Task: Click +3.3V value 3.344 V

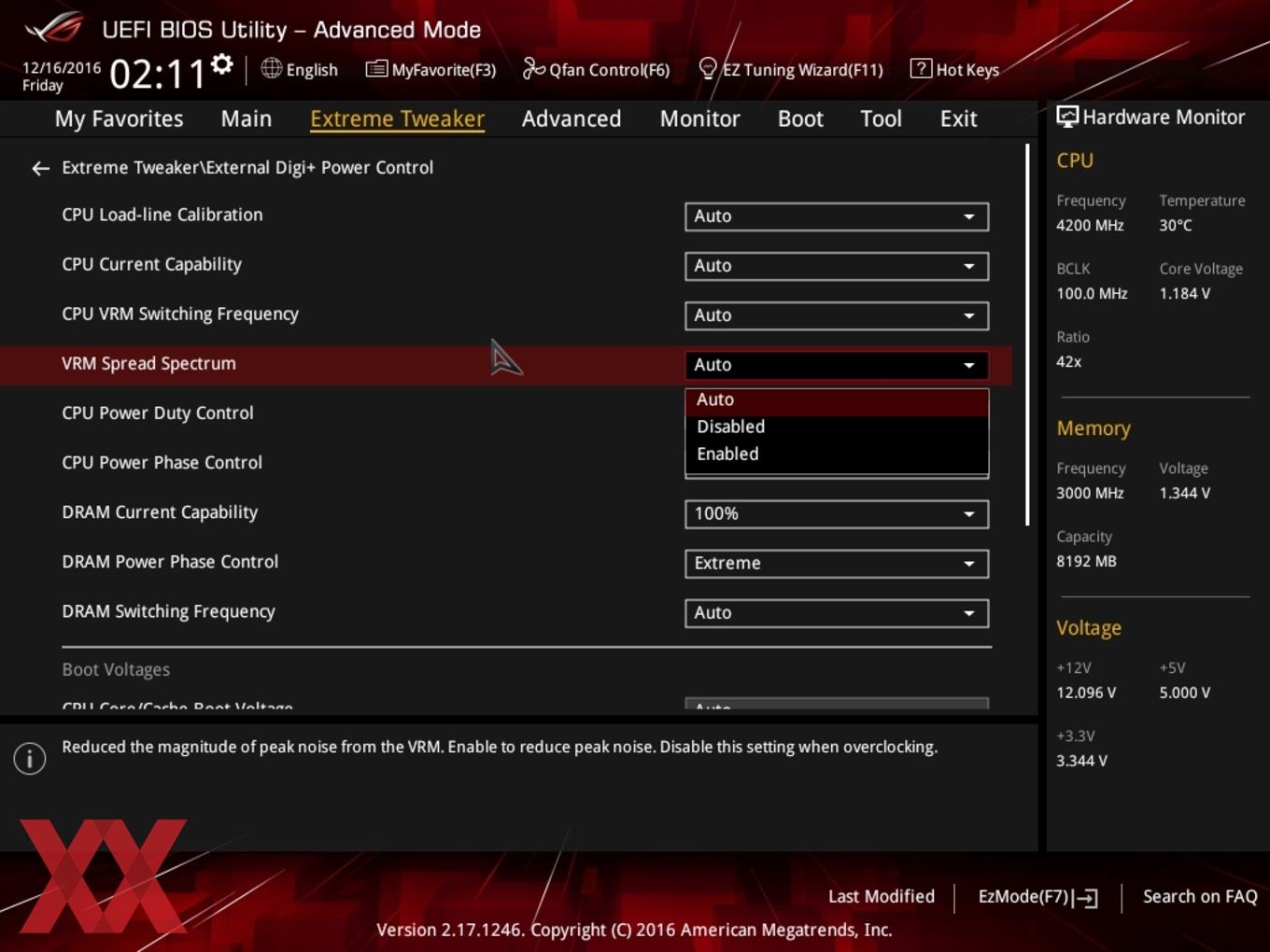Action: click(1081, 762)
